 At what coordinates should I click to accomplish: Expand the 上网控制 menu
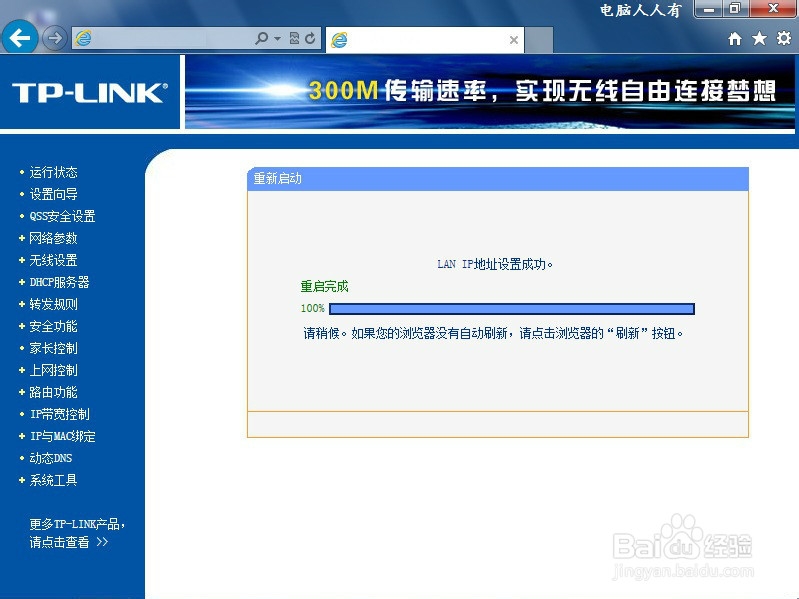point(53,370)
